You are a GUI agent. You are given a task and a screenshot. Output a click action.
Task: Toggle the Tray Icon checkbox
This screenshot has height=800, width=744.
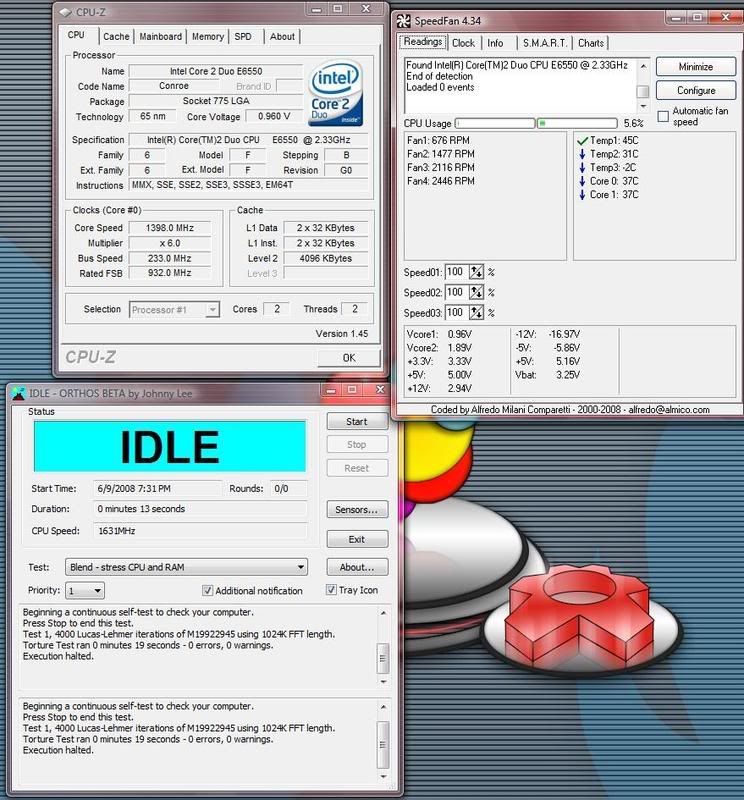pyautogui.click(x=331, y=590)
